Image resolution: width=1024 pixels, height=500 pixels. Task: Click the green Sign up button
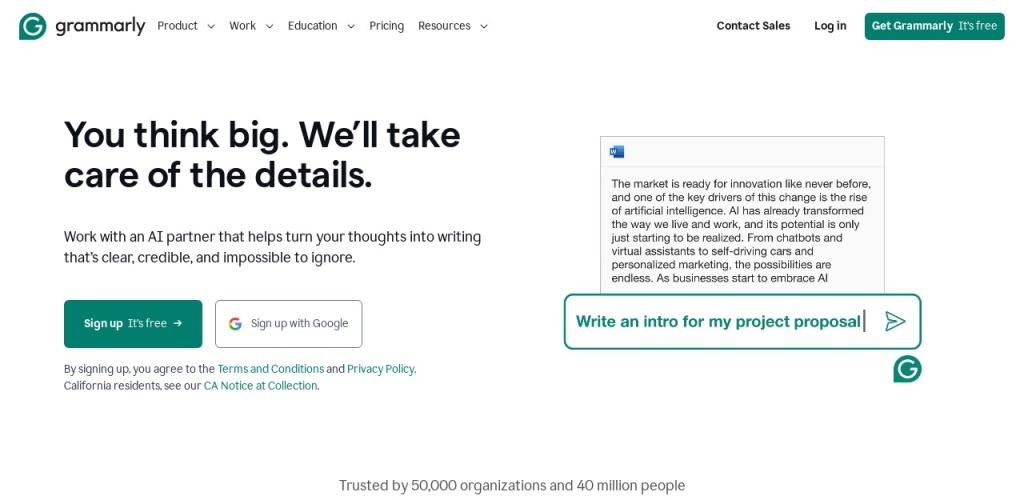[x=133, y=324]
